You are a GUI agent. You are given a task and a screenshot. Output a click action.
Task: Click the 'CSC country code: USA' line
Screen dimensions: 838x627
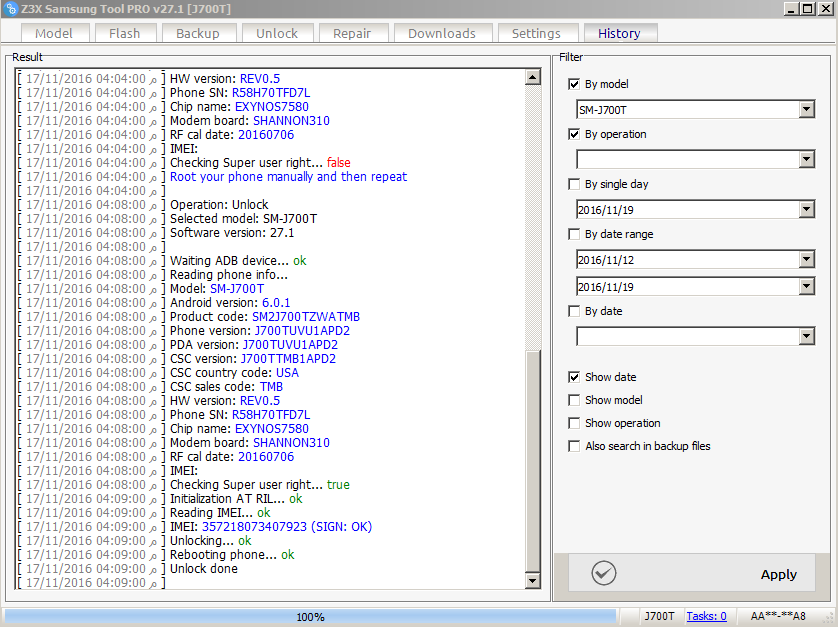(x=234, y=373)
